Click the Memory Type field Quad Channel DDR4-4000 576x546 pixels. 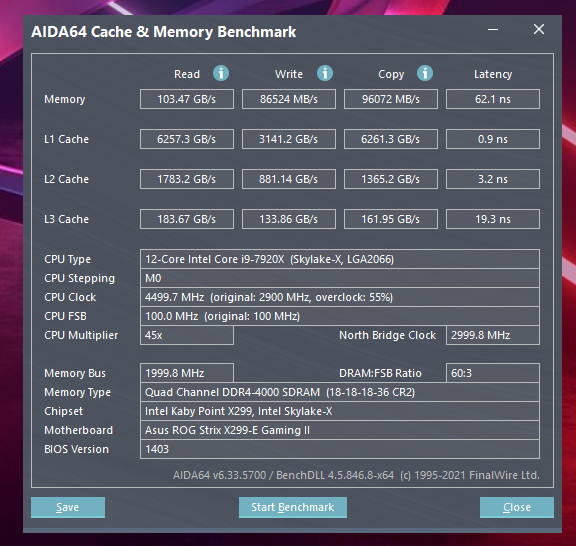tap(340, 392)
